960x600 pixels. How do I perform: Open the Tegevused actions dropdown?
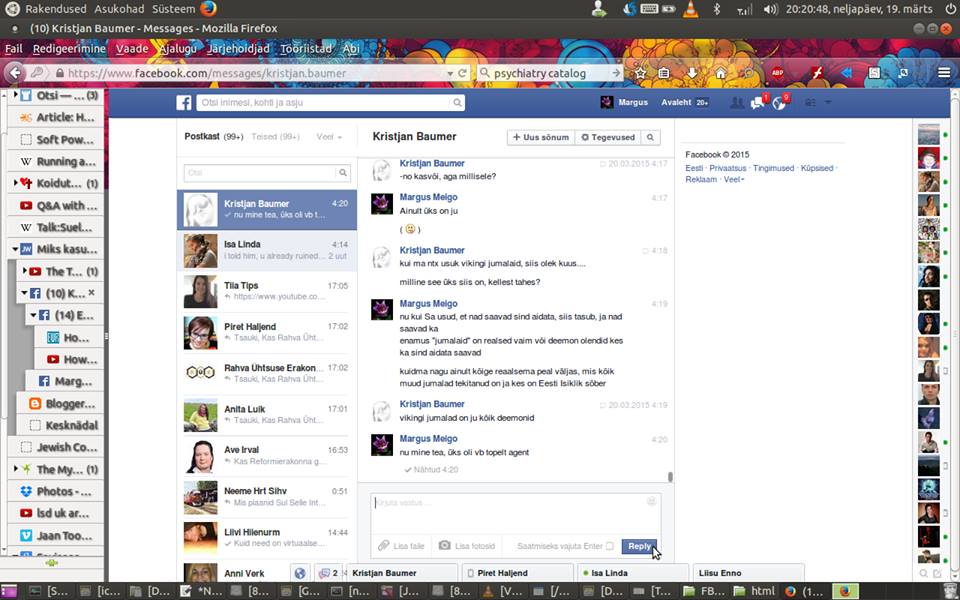(x=608, y=137)
